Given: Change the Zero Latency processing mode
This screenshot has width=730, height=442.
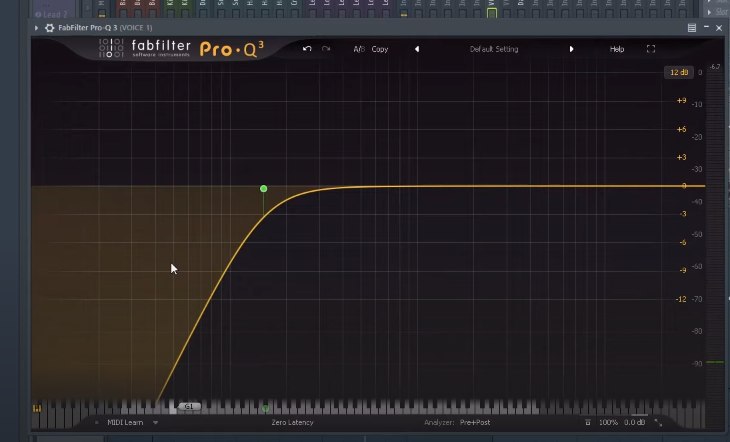Looking at the screenshot, I should tap(292, 422).
